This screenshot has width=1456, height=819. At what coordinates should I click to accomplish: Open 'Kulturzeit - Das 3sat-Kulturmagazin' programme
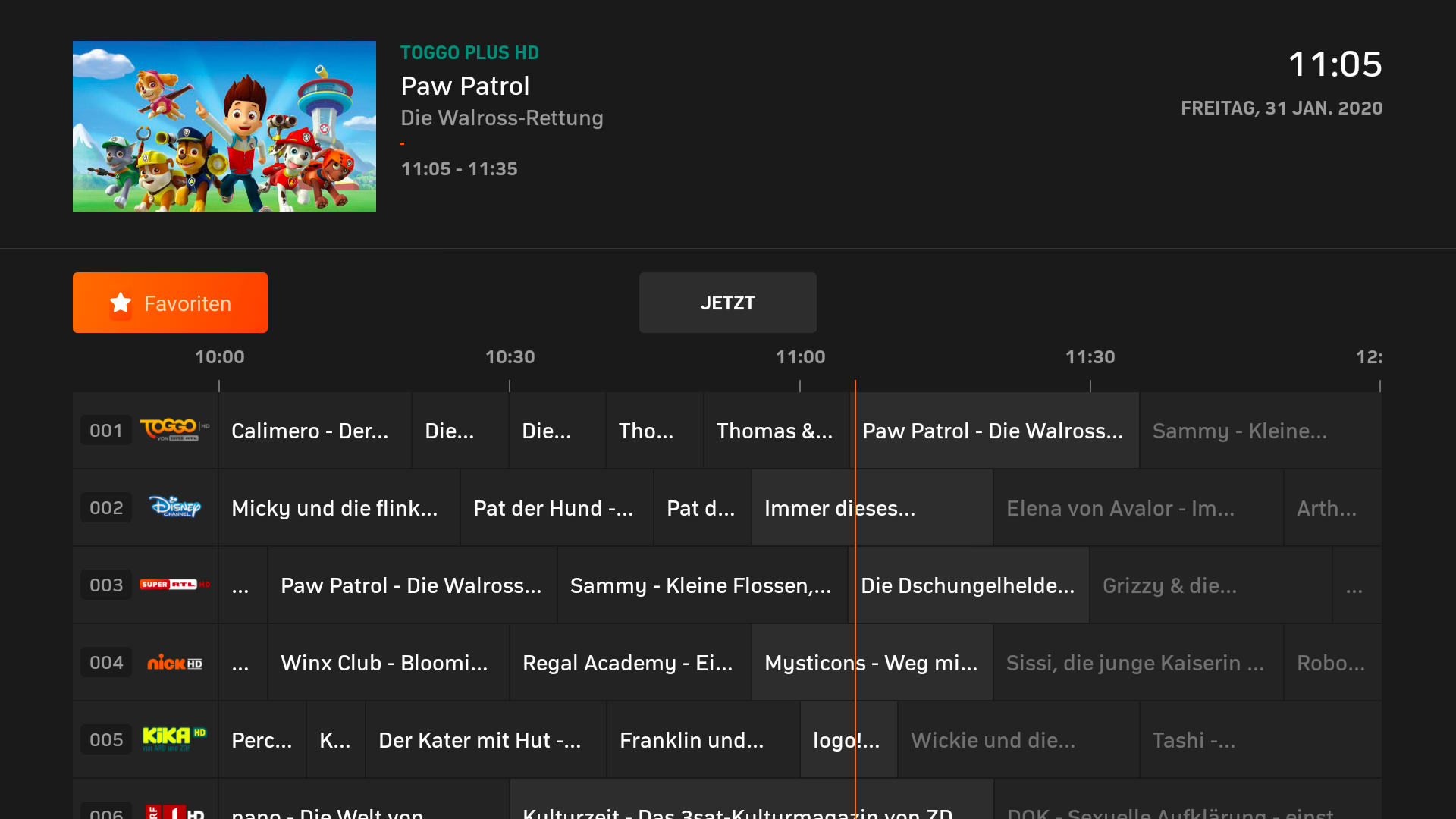pos(752,799)
